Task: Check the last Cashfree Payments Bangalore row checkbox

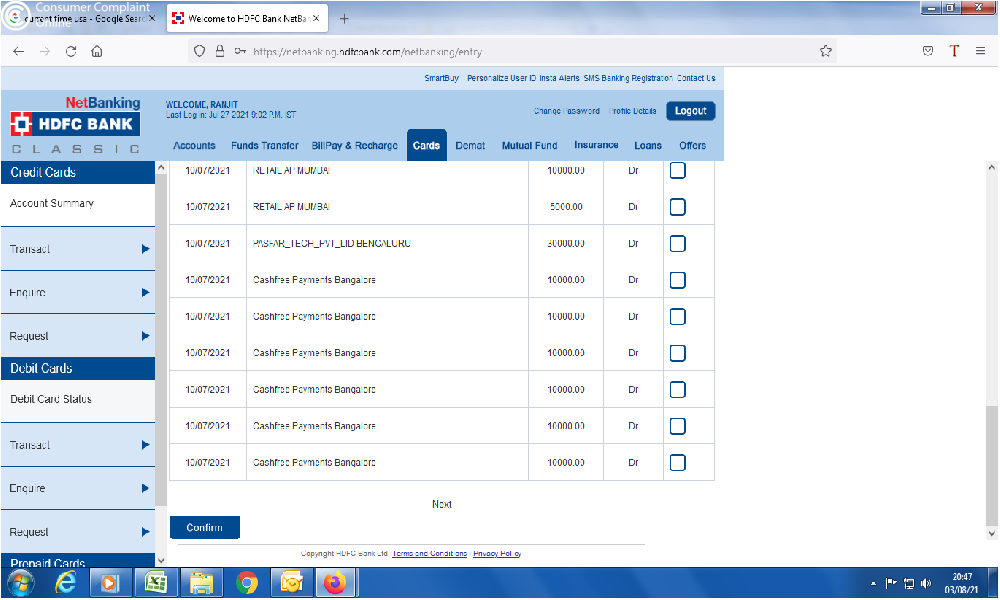Action: point(677,463)
